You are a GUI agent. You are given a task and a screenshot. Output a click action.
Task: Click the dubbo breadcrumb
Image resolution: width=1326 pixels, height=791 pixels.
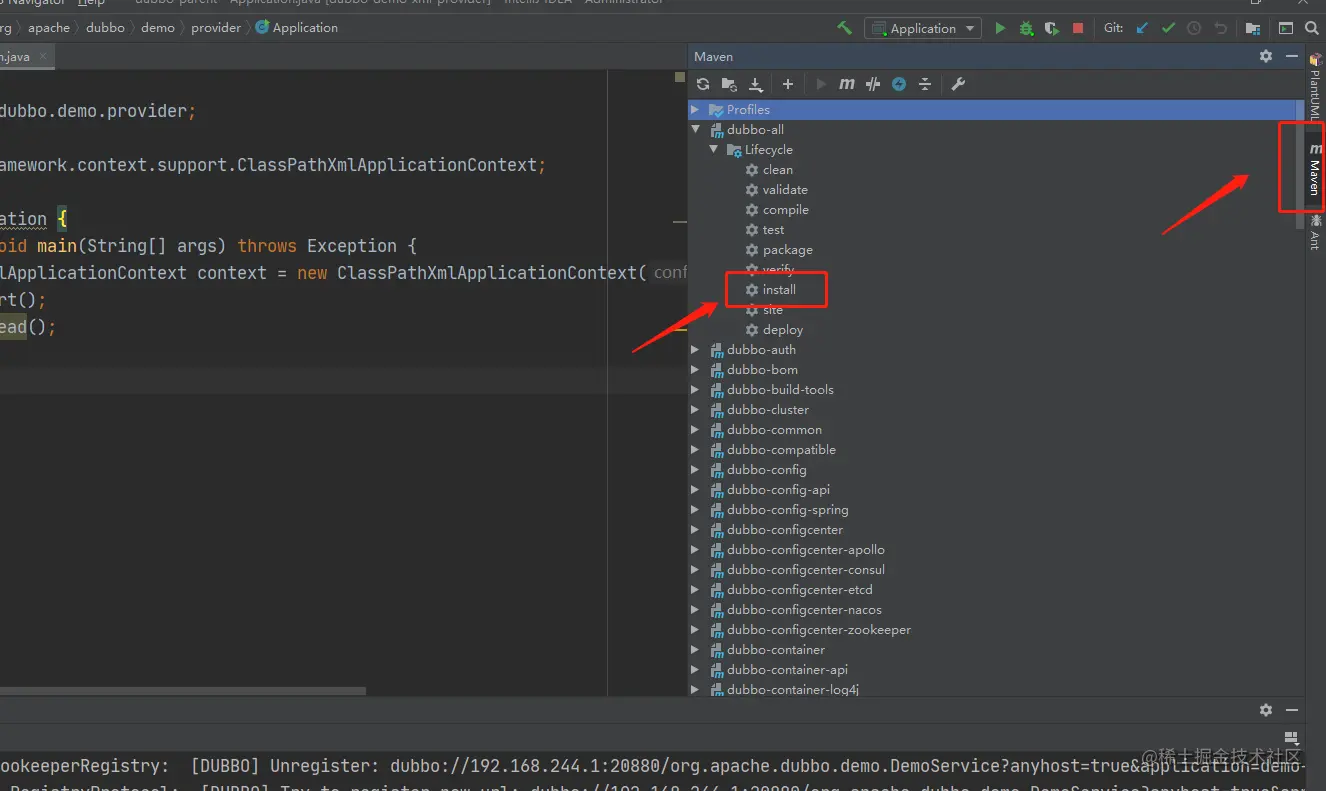(105, 28)
